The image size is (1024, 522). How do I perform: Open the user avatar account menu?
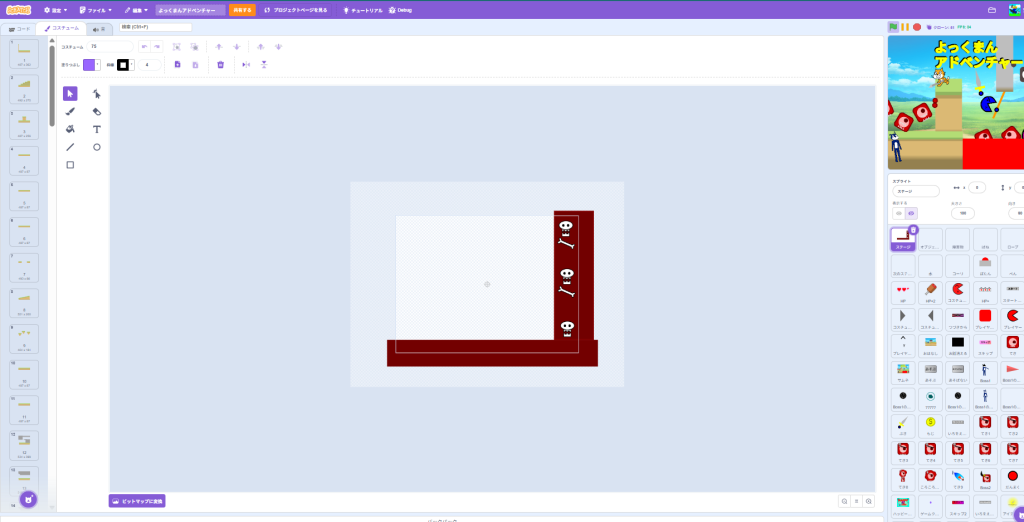point(1016,10)
